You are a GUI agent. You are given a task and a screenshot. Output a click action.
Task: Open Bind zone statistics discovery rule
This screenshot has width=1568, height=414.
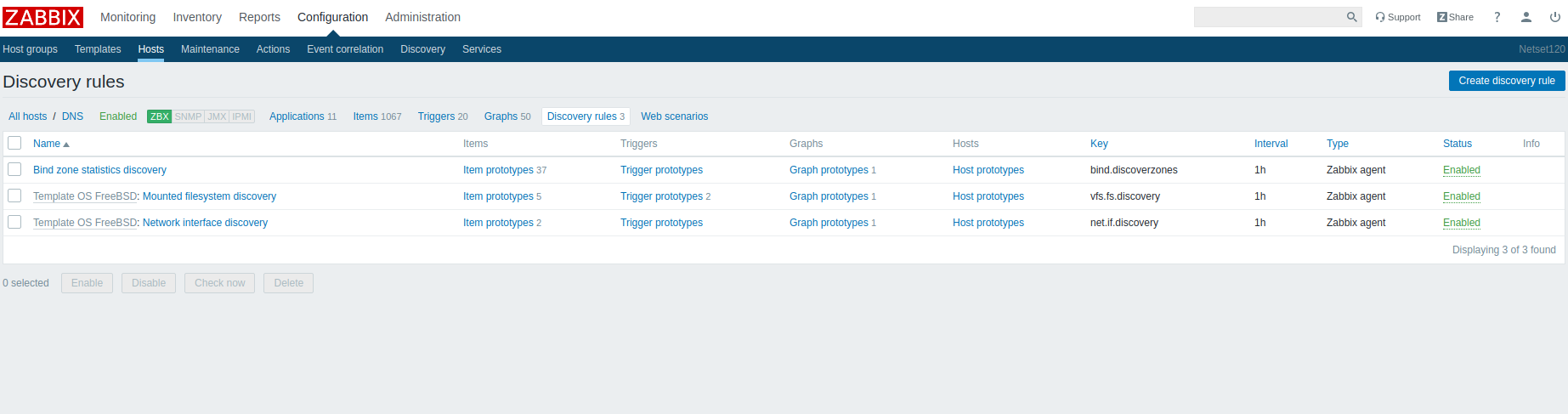(99, 170)
